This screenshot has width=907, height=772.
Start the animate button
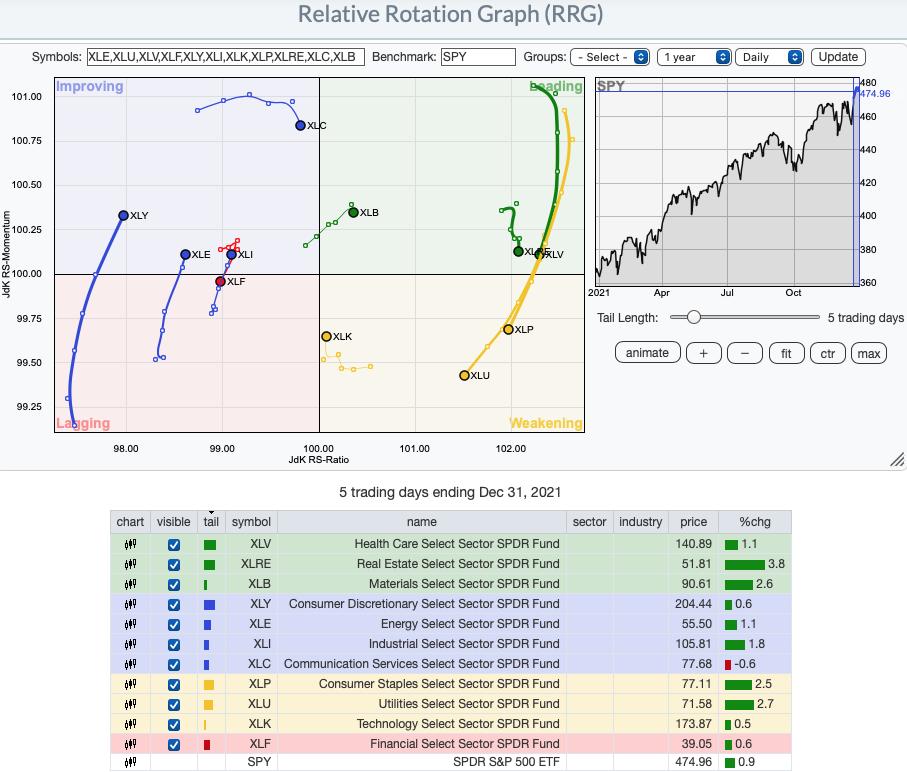(x=647, y=353)
